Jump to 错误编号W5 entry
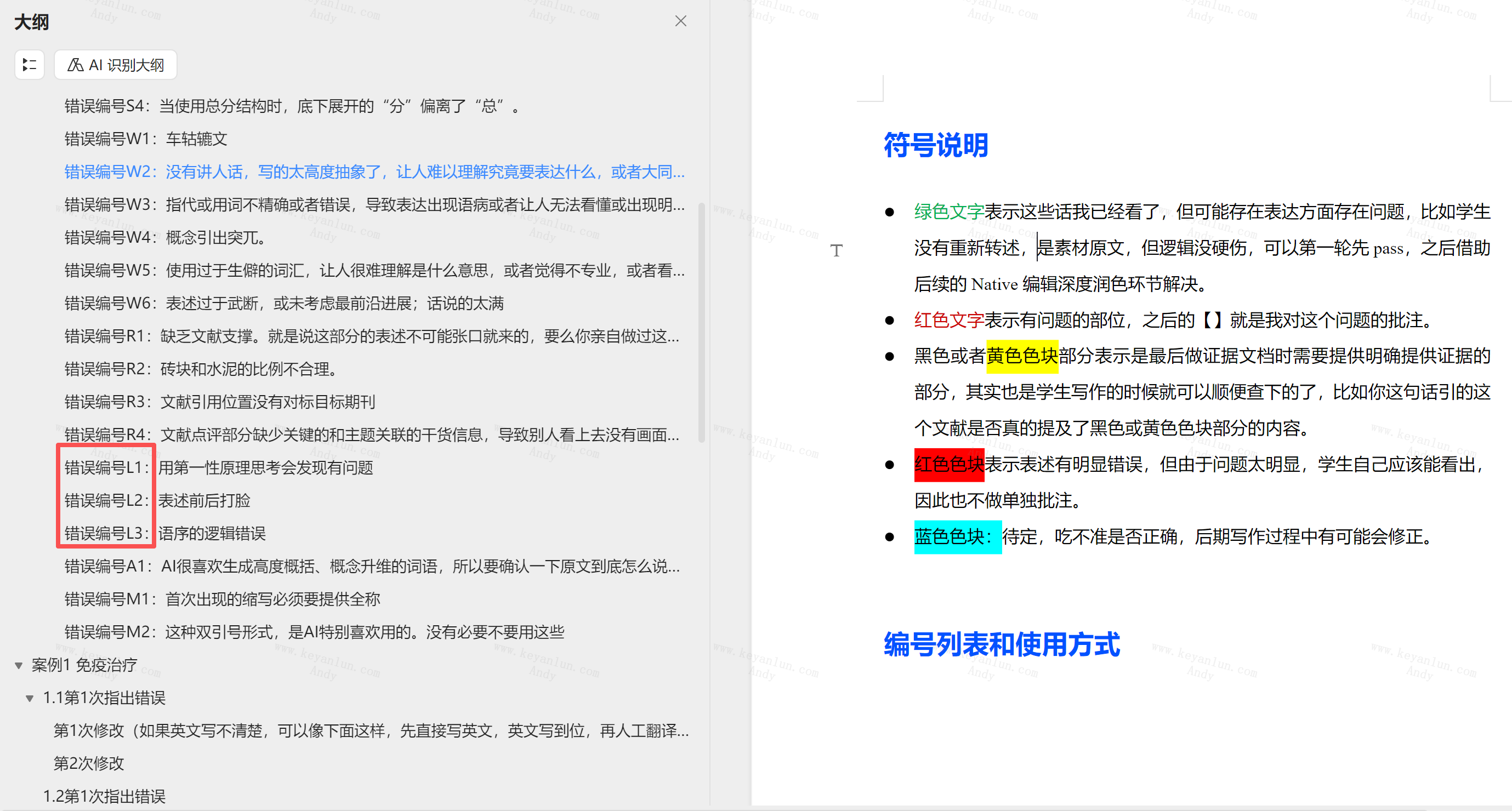The image size is (1512, 811). point(374,271)
